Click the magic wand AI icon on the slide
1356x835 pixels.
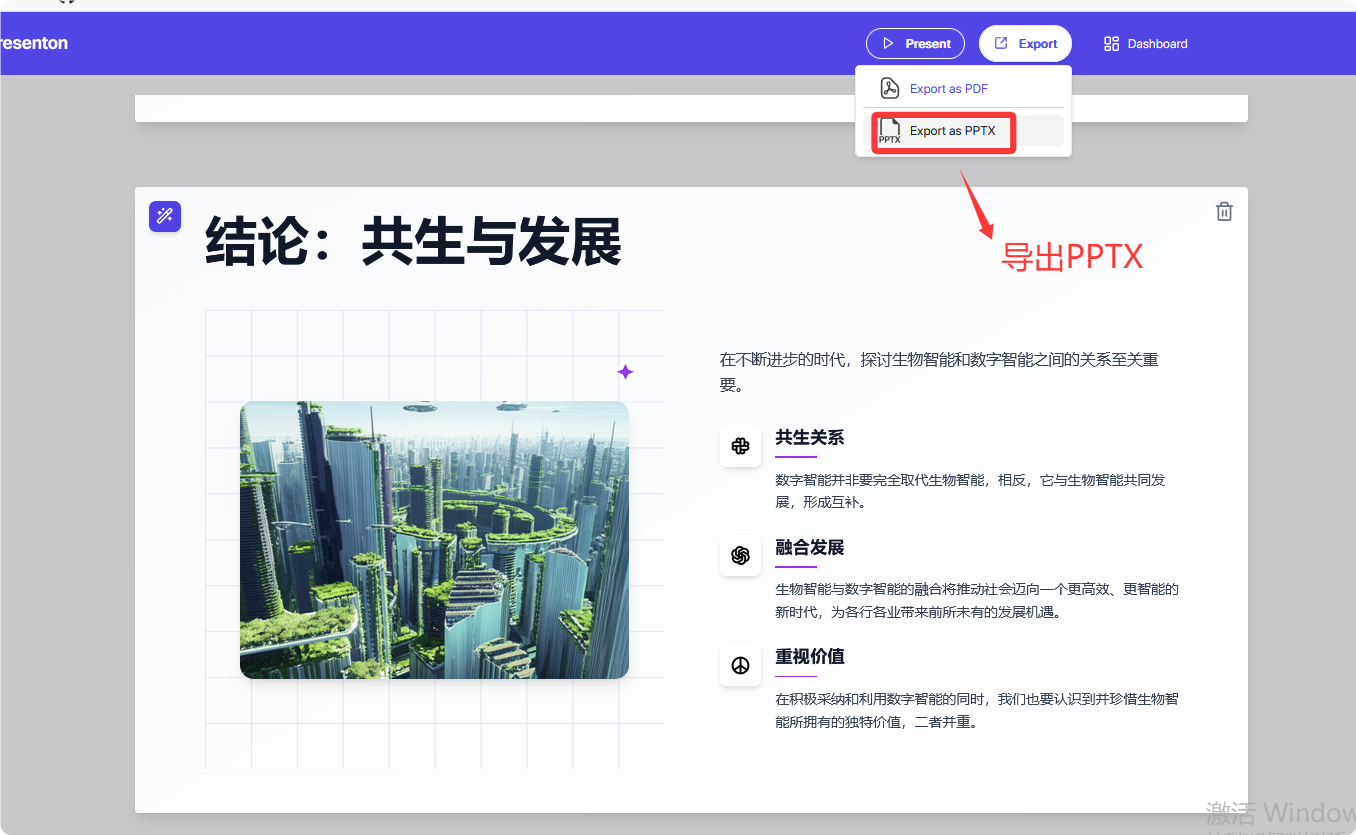tap(165, 216)
